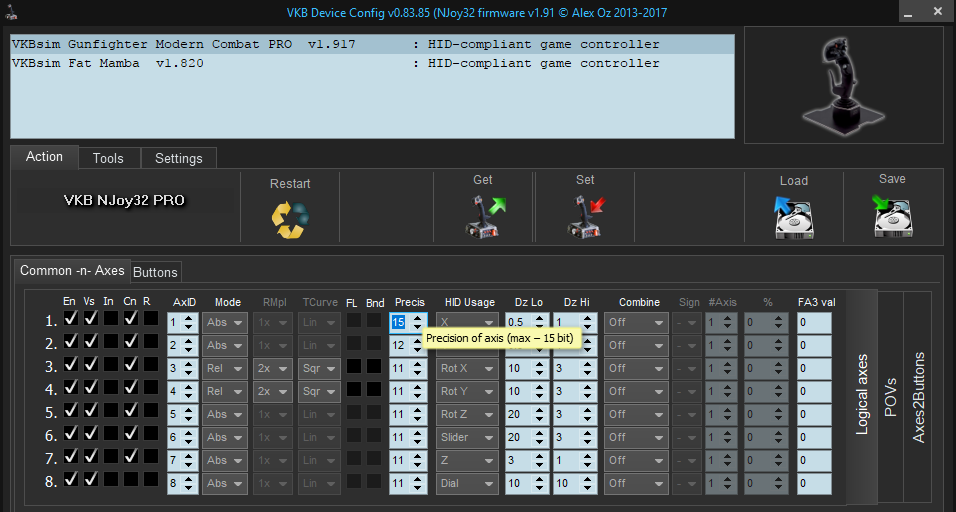Open the Axes2Buttons vertical tab
This screenshot has width=956, height=512.
(918, 397)
